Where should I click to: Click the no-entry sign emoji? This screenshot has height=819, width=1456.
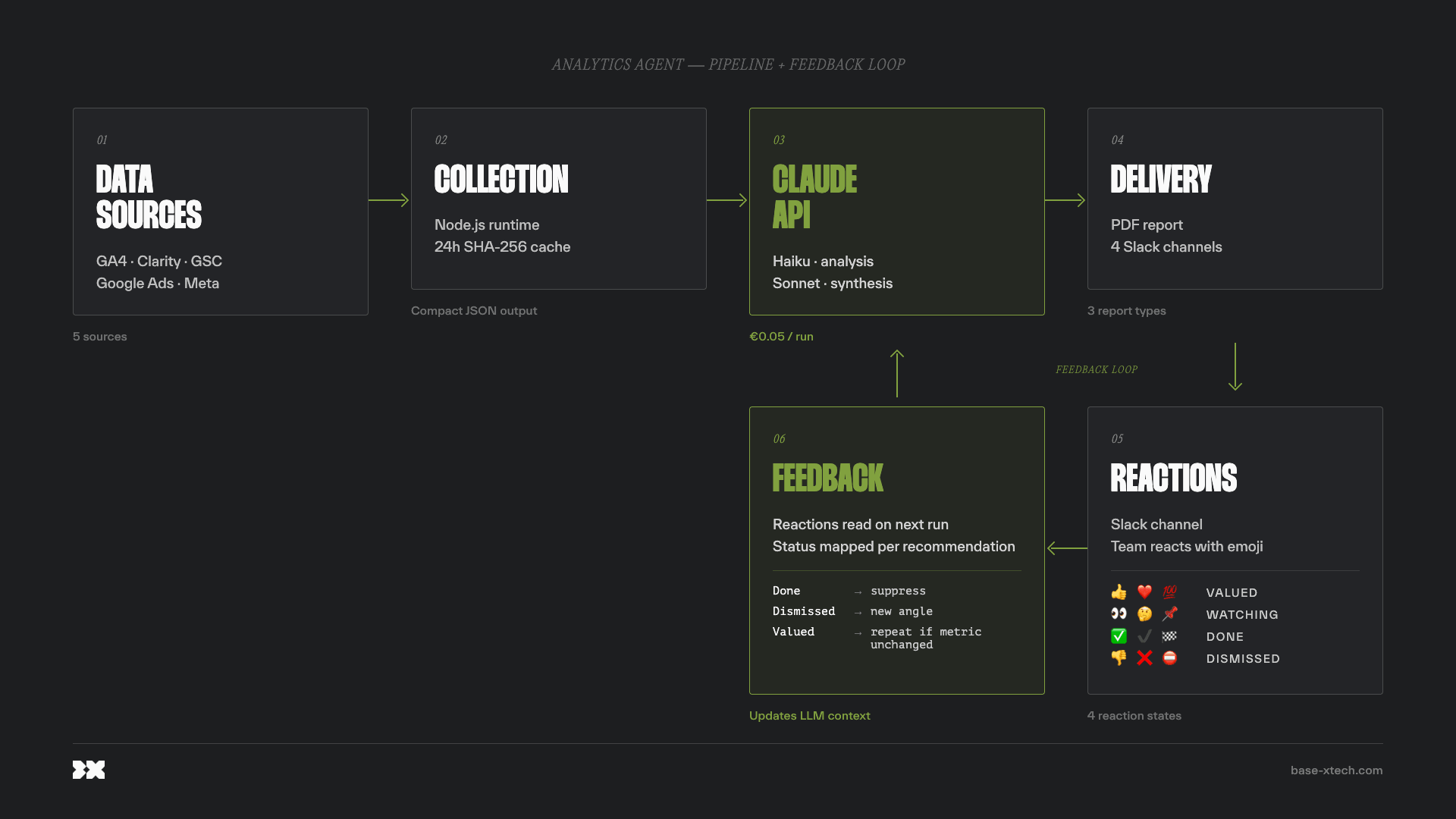(x=1170, y=658)
